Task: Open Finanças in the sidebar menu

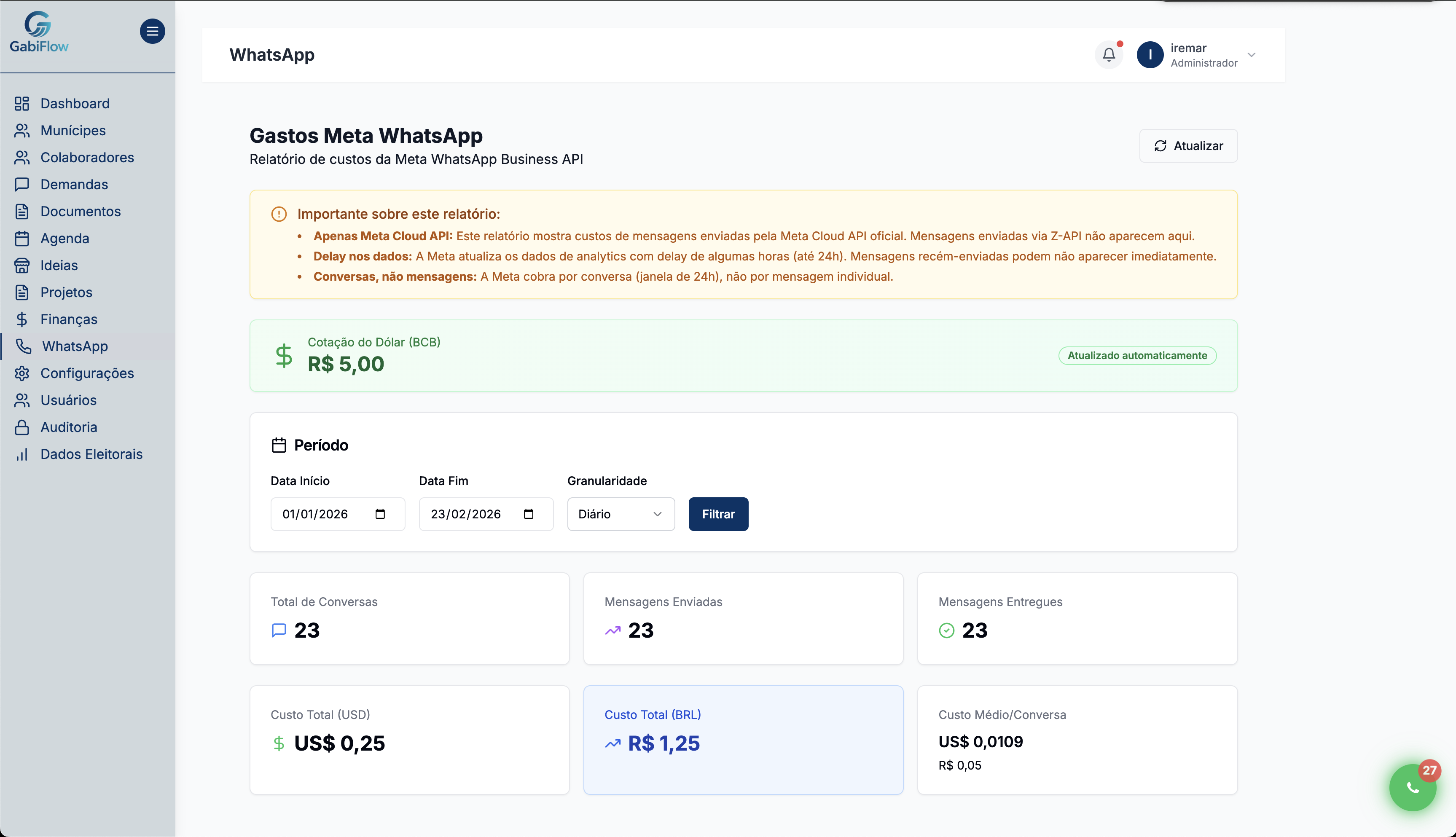Action: pyautogui.click(x=69, y=319)
